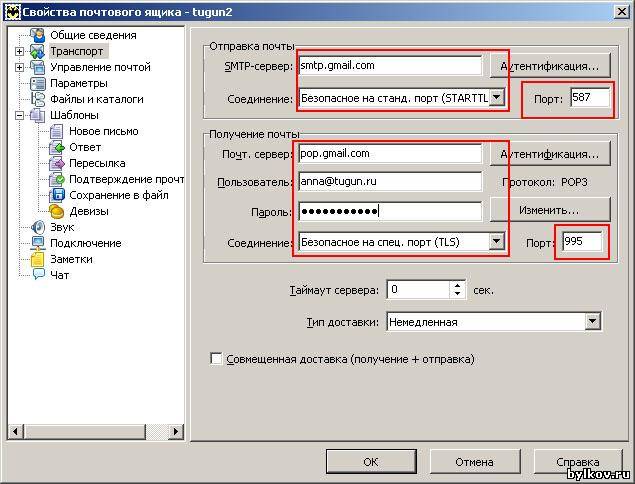Screen dimensions: 635x484
Task: Open help with Справка button
Action: click(578, 462)
